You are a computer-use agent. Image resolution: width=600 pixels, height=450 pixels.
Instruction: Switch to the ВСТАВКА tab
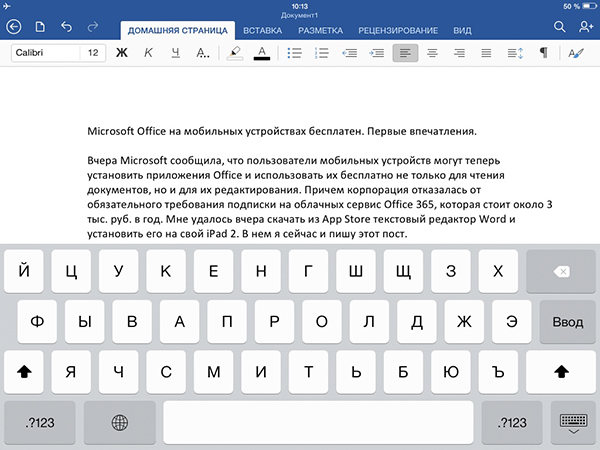[x=262, y=31]
